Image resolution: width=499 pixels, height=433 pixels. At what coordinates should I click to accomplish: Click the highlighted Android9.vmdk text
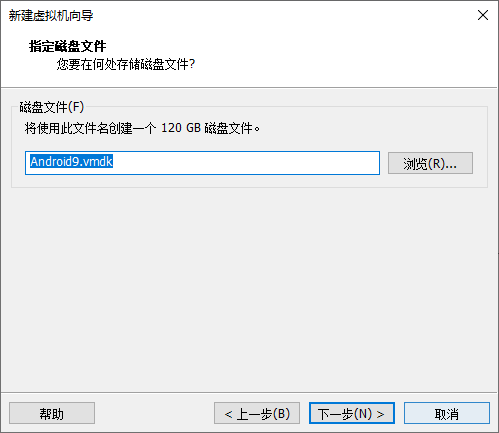[x=71, y=161]
